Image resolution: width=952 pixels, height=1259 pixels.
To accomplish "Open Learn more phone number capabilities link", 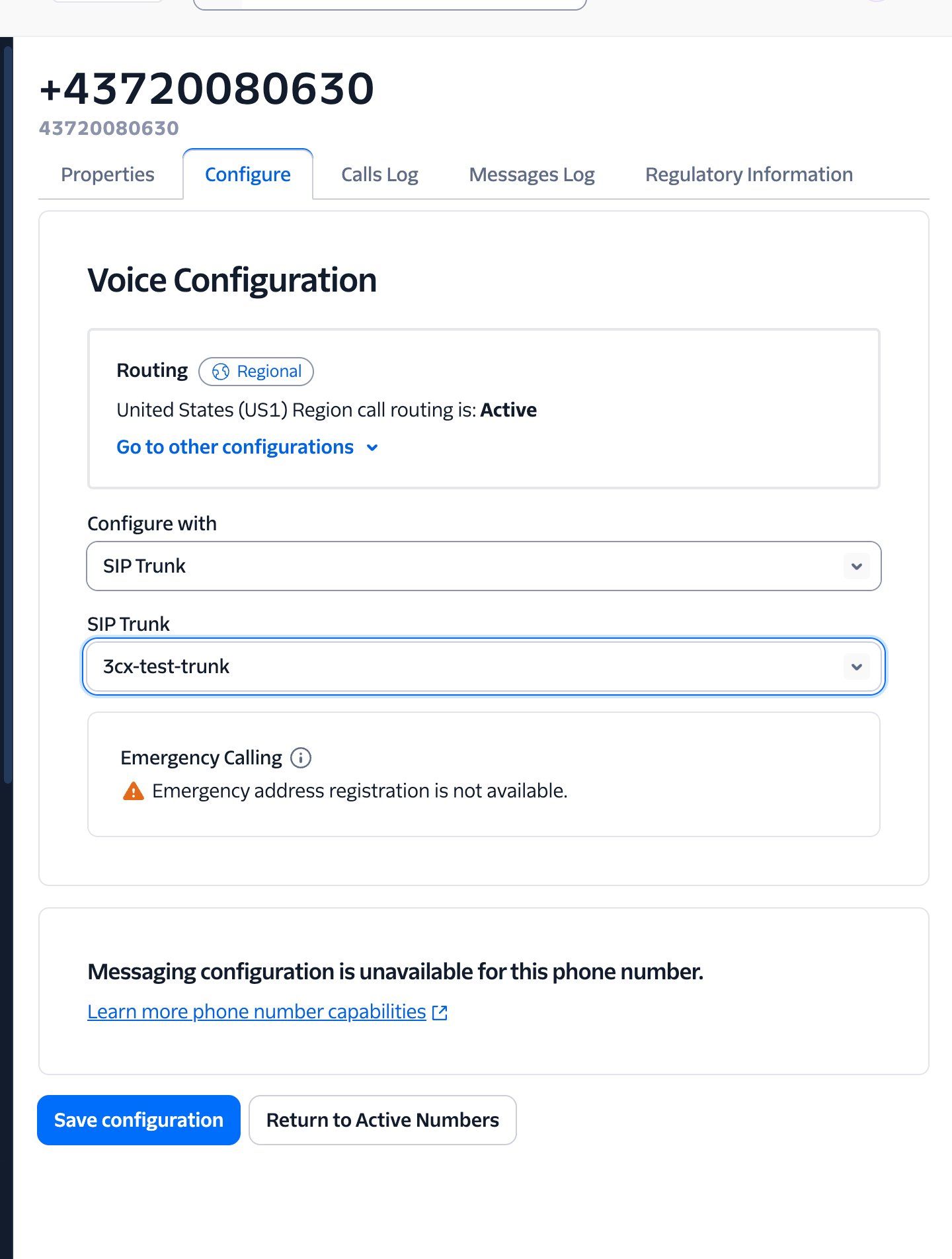I will (x=257, y=1012).
